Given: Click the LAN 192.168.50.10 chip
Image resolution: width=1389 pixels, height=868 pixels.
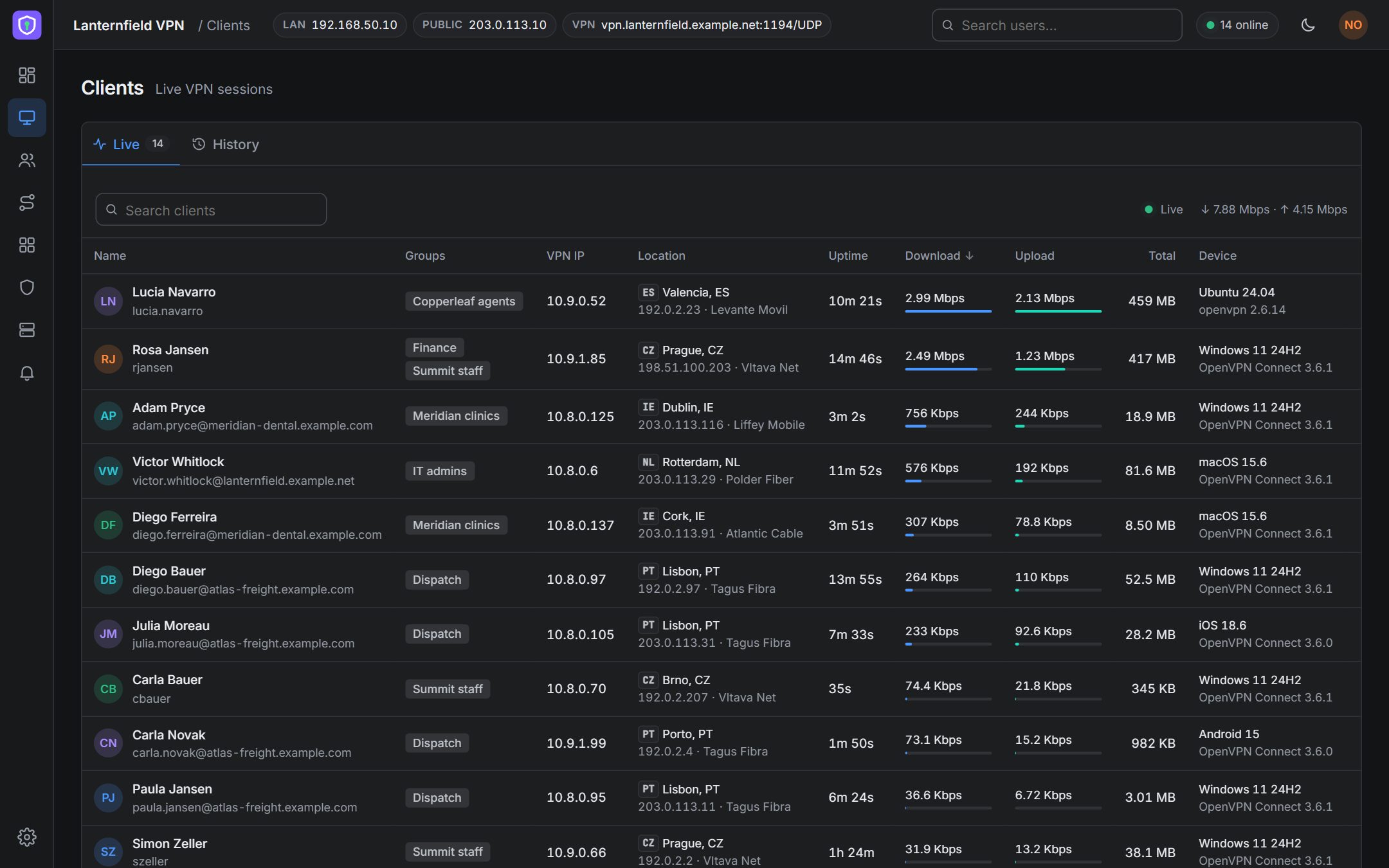Looking at the screenshot, I should coord(340,25).
